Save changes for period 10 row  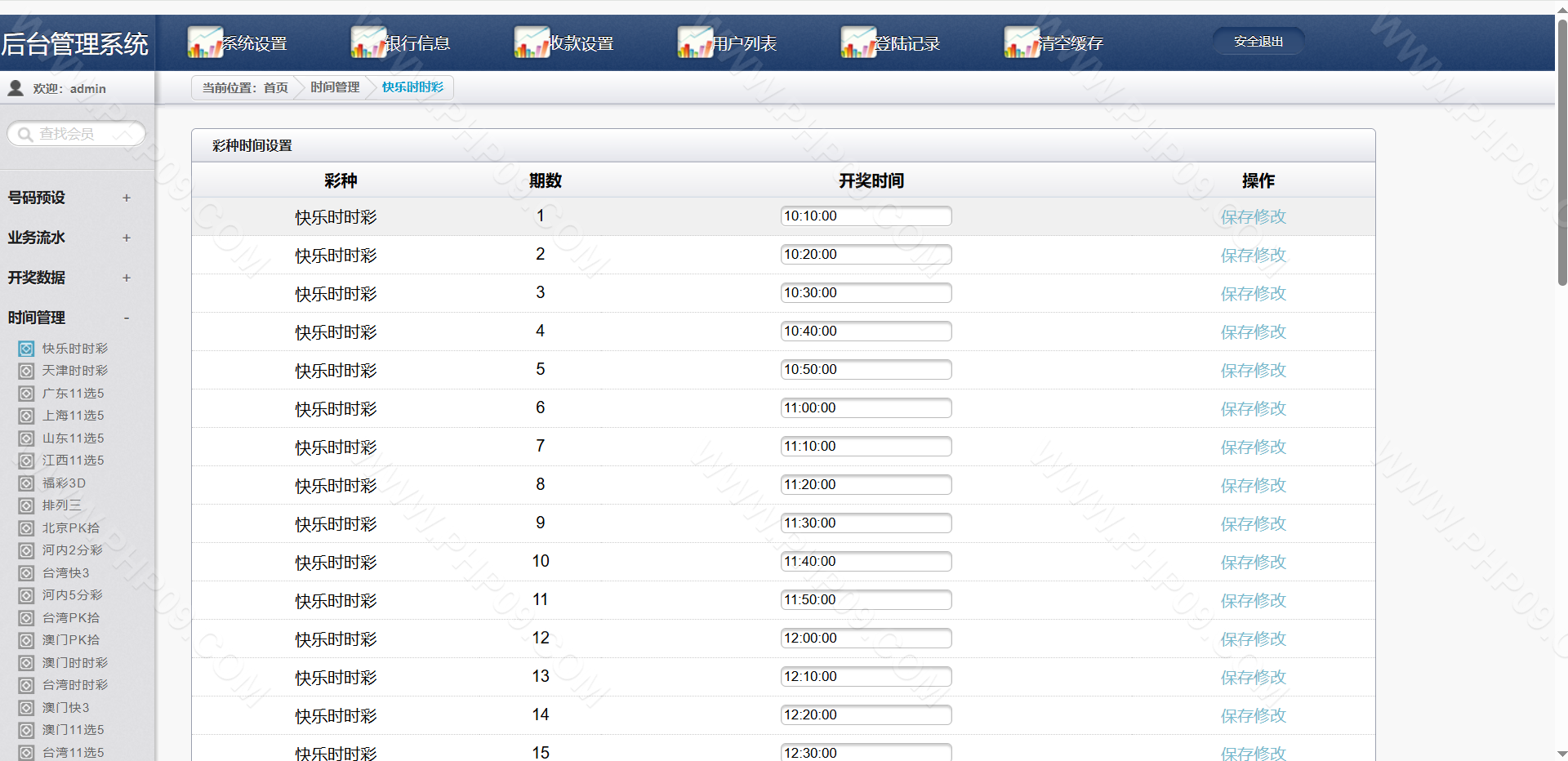tap(1253, 563)
